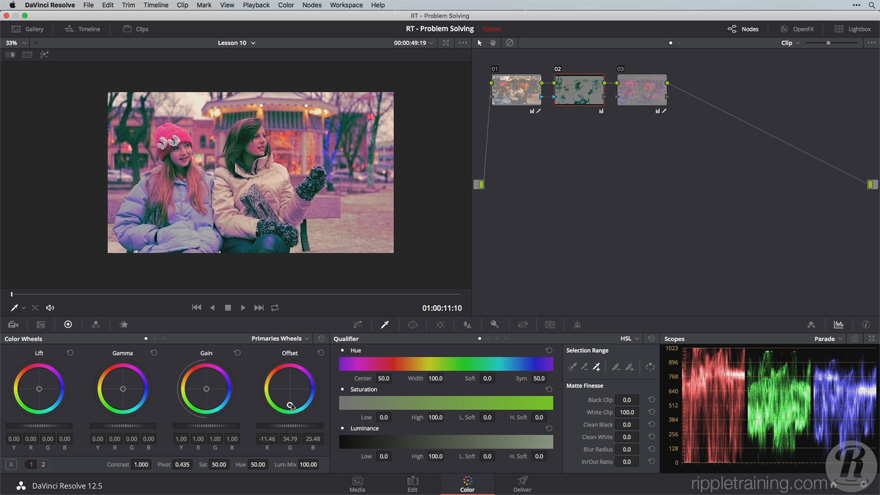Open the Camera Raw palette icon
This screenshot has width=880, height=495.
(x=13, y=324)
